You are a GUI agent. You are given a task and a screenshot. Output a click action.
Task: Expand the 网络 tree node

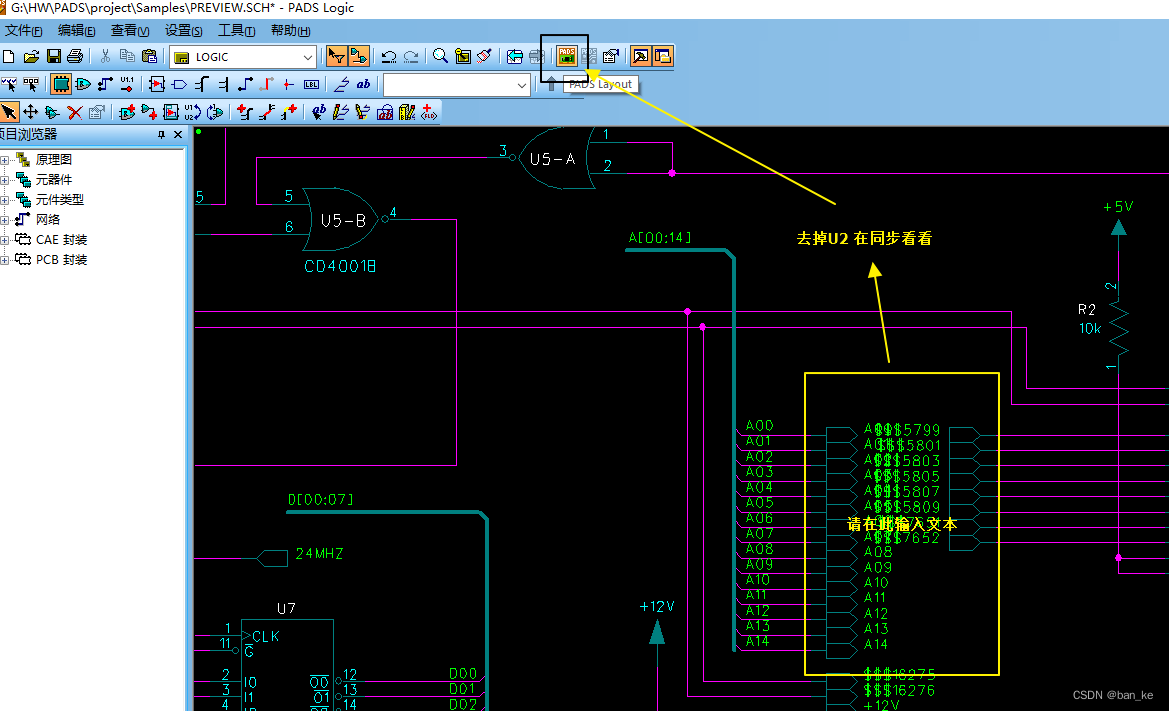[7, 219]
